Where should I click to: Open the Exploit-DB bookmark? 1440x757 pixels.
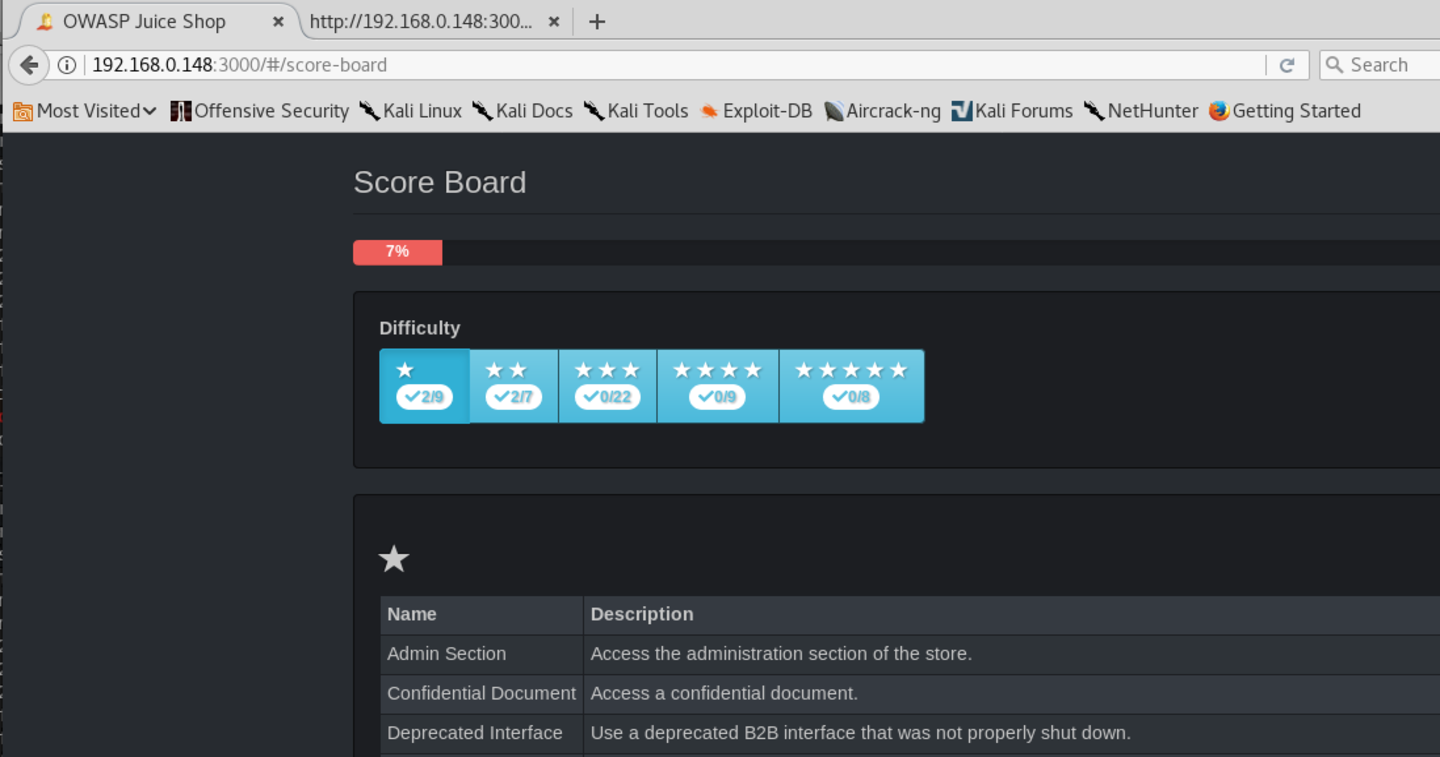tap(756, 111)
